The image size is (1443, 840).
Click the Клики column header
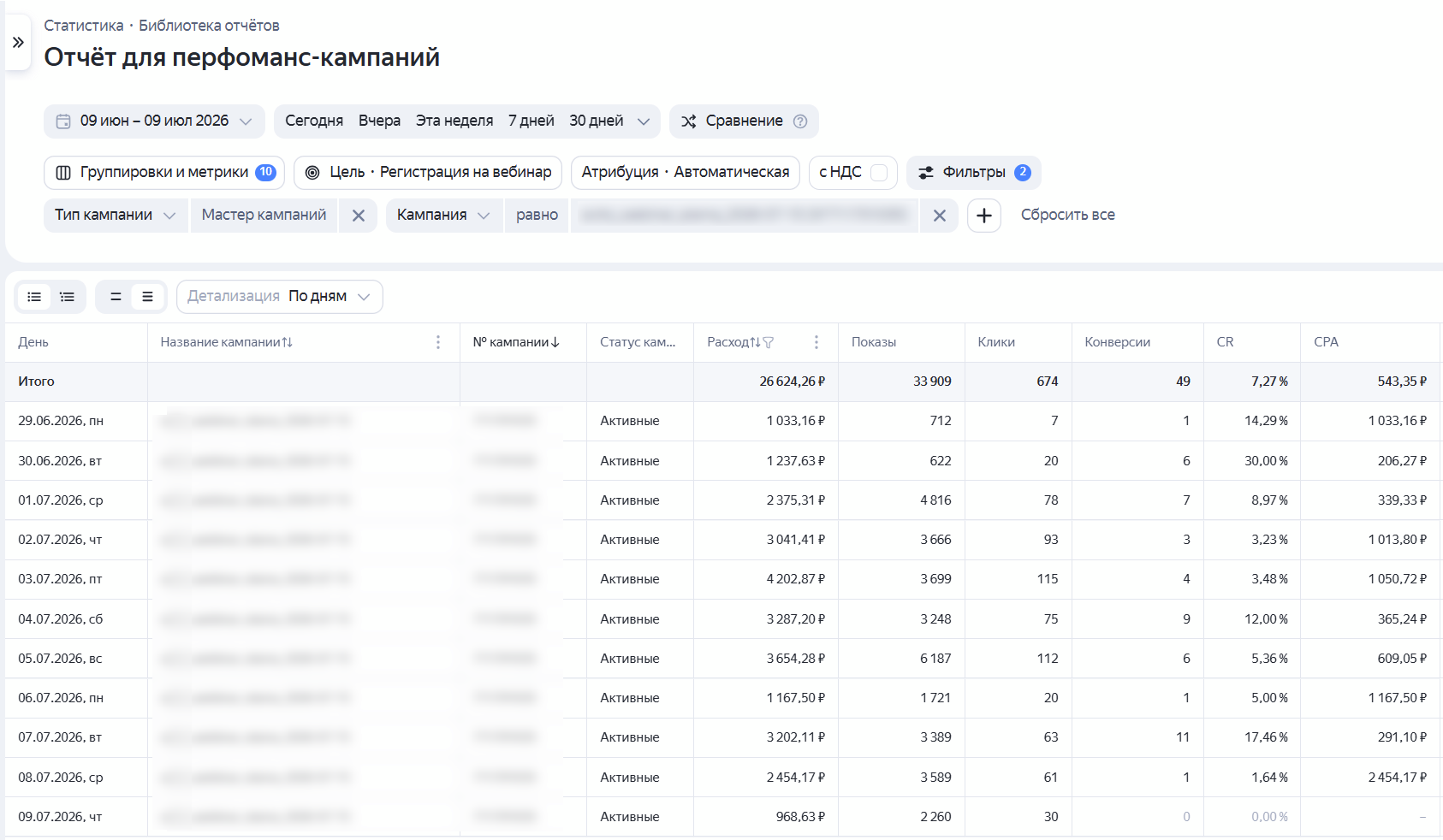(996, 342)
